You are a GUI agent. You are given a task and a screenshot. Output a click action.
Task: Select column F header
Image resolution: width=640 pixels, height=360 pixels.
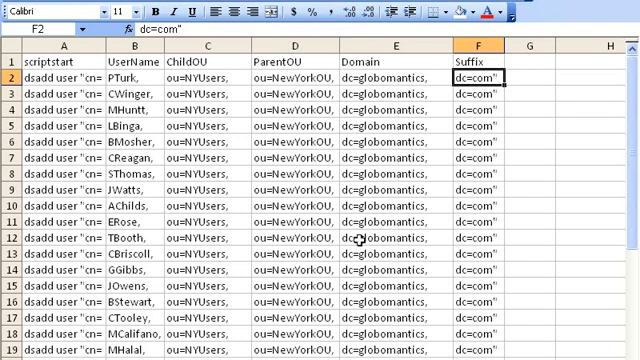pyautogui.click(x=478, y=46)
